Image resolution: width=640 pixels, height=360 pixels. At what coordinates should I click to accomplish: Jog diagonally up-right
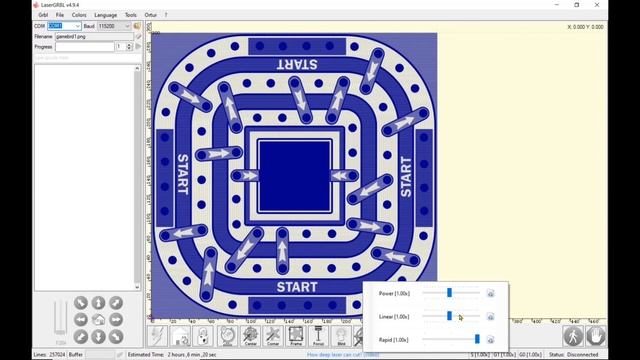click(116, 302)
